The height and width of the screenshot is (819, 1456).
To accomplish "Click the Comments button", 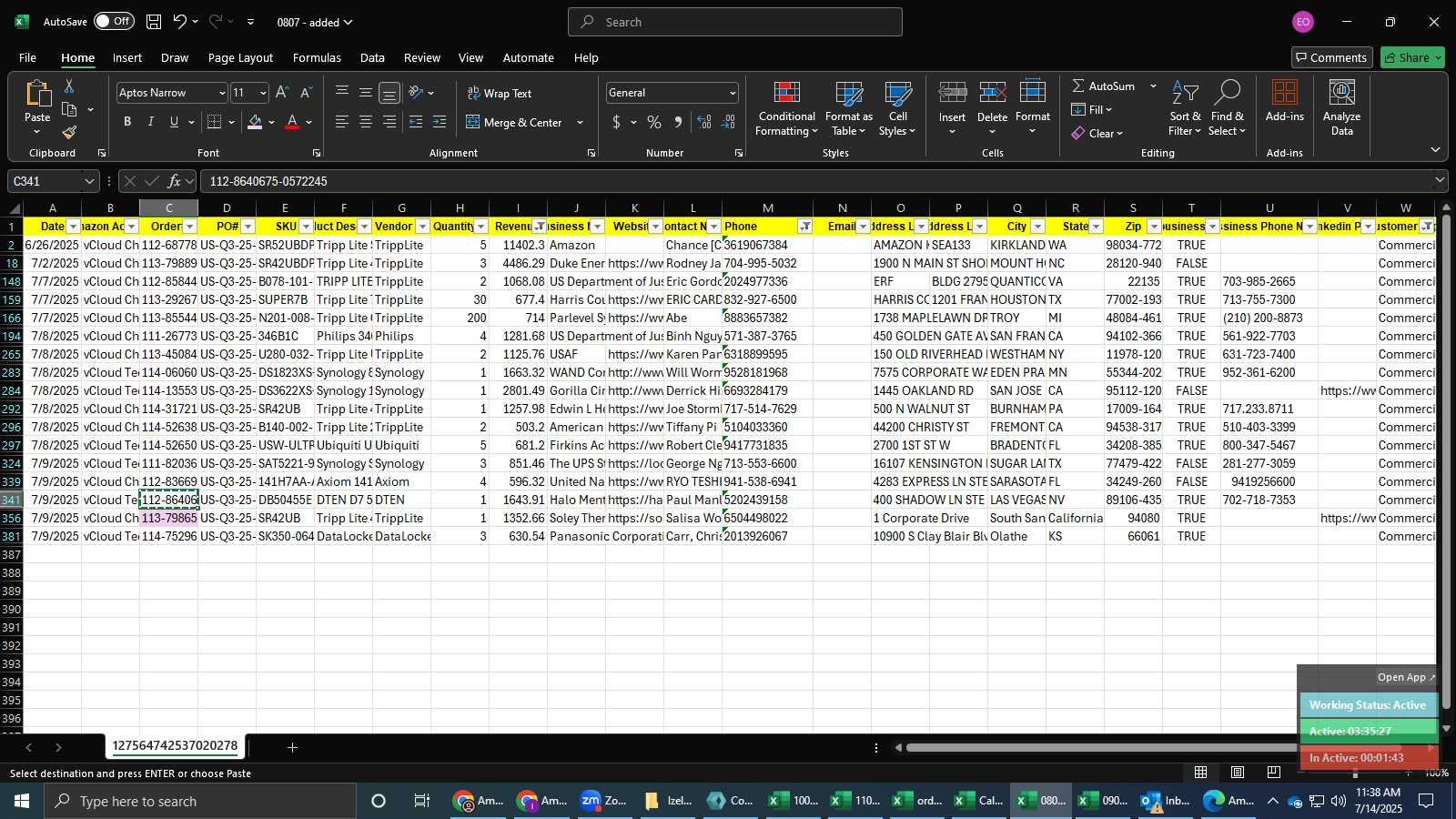I will [x=1331, y=57].
